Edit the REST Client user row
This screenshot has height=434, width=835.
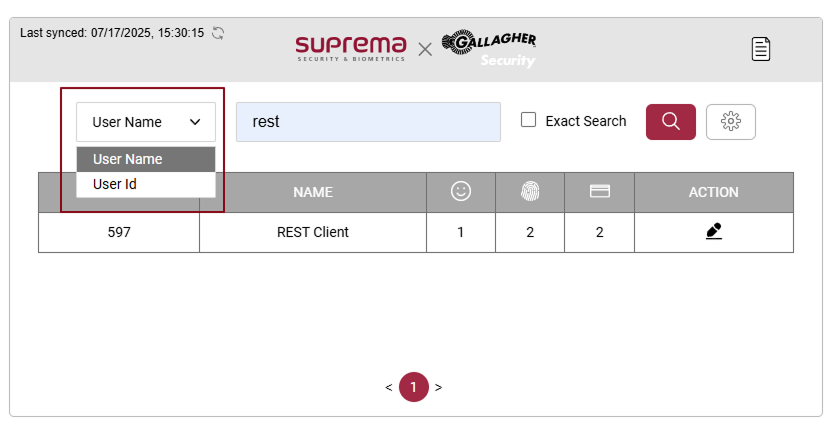714,232
